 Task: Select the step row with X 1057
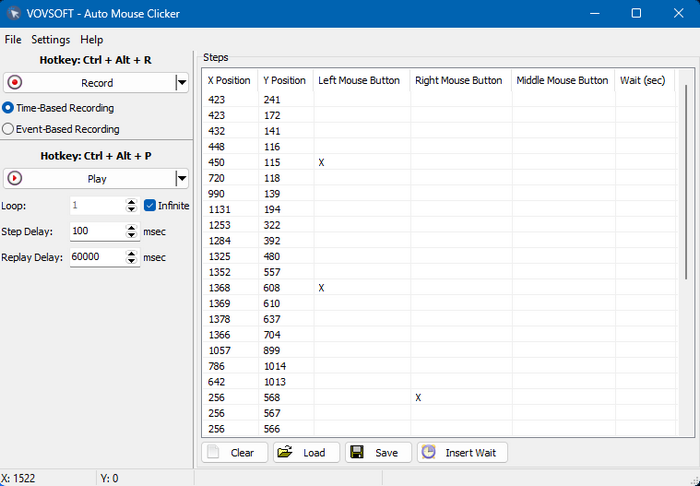pyautogui.click(x=439, y=350)
